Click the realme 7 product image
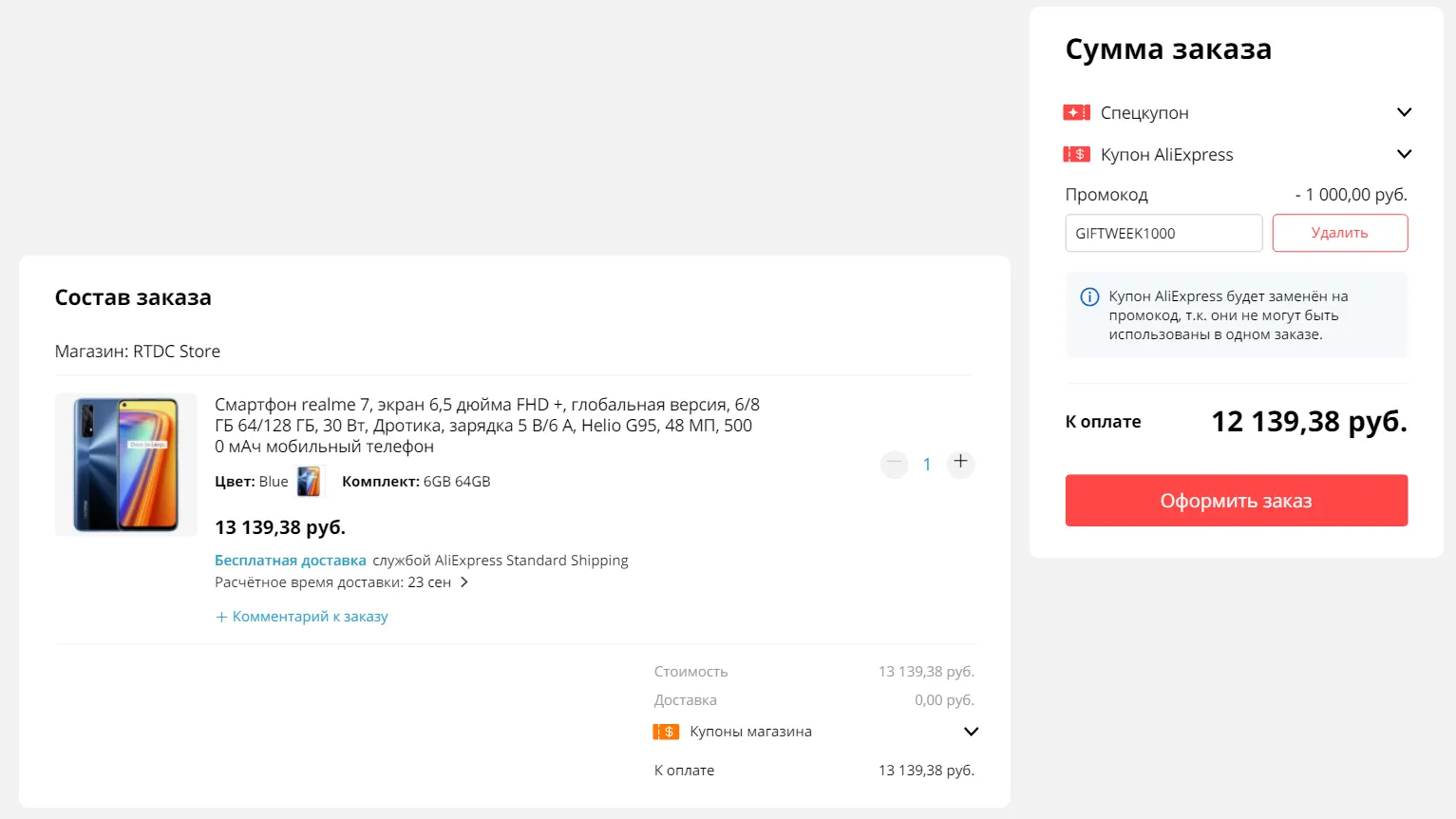The image size is (1456, 819). pyautogui.click(x=126, y=465)
